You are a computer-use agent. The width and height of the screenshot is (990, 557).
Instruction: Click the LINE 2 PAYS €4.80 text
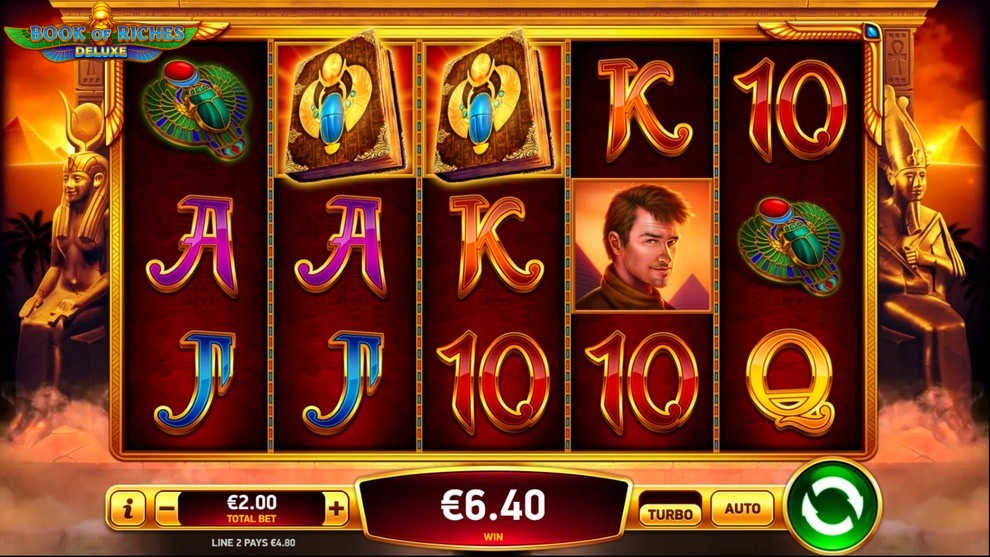(253, 542)
